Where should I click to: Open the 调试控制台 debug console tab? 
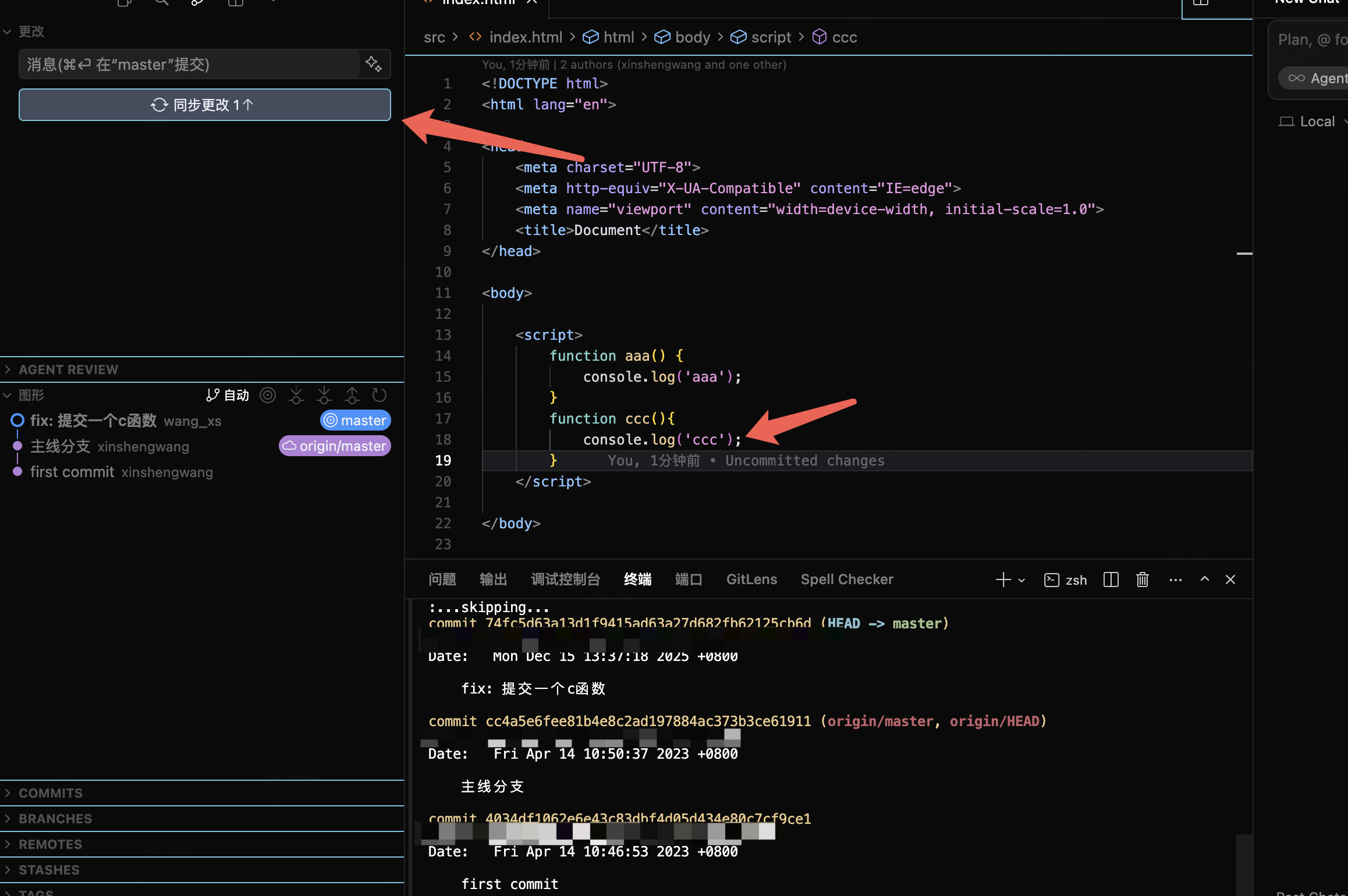tap(565, 579)
